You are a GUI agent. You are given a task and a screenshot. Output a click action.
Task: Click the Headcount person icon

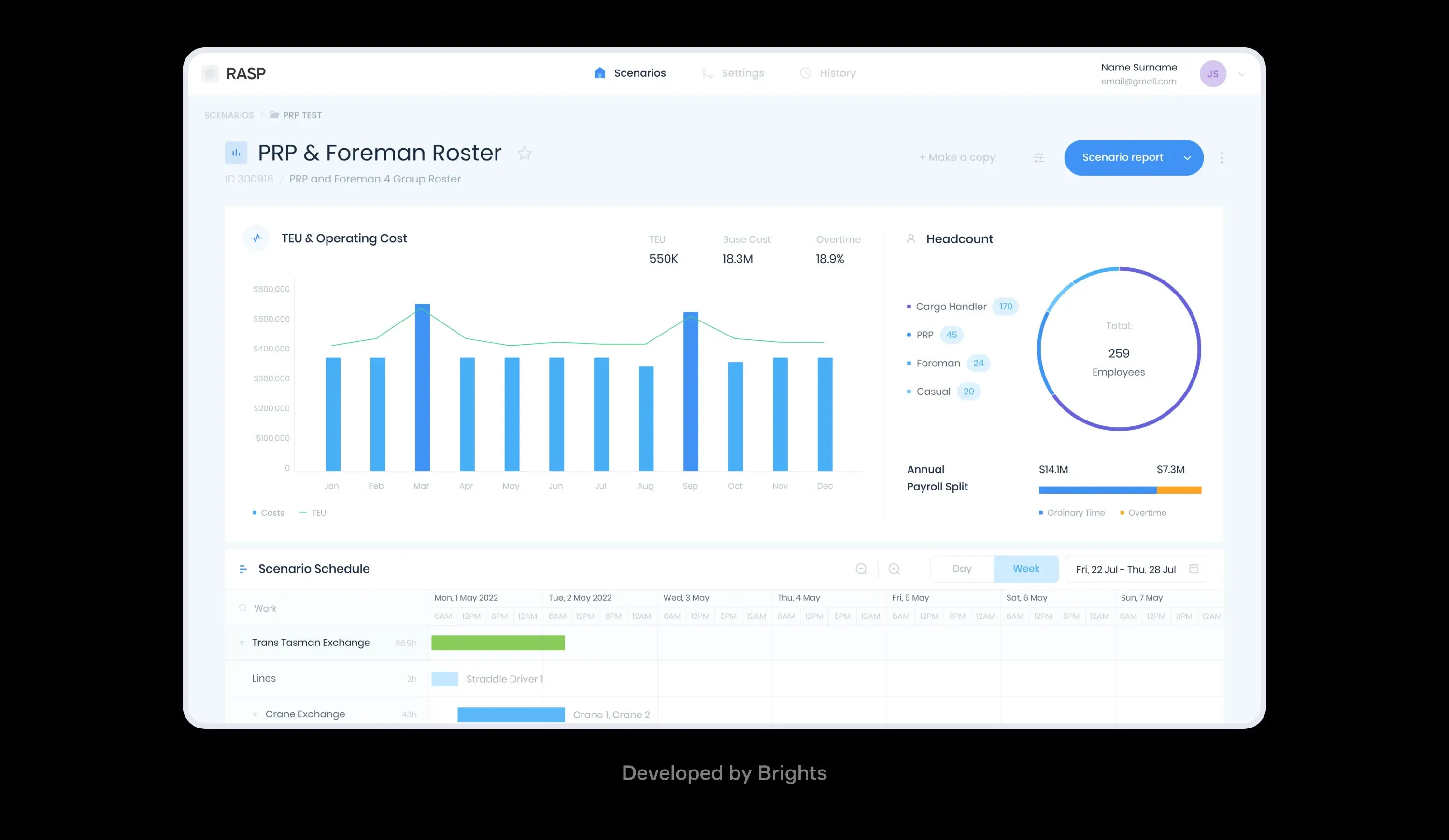tap(911, 238)
